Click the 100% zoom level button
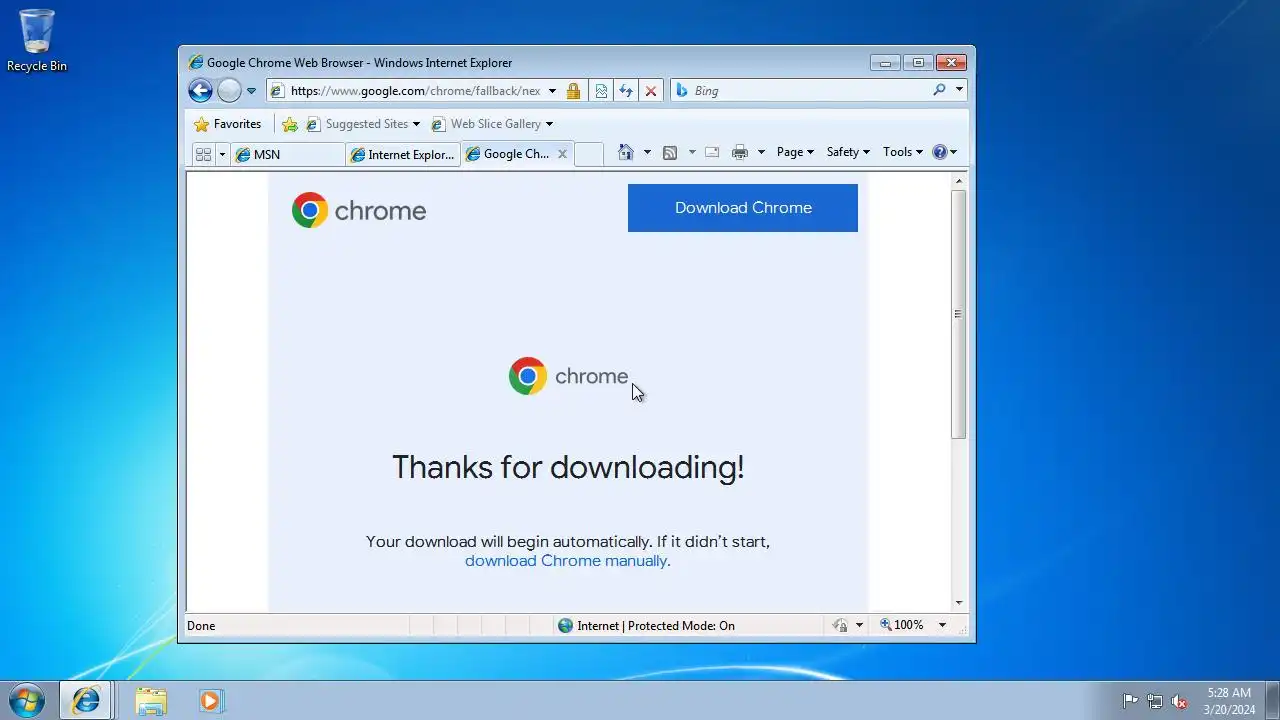Screen dimensions: 1280x720 click(902, 625)
